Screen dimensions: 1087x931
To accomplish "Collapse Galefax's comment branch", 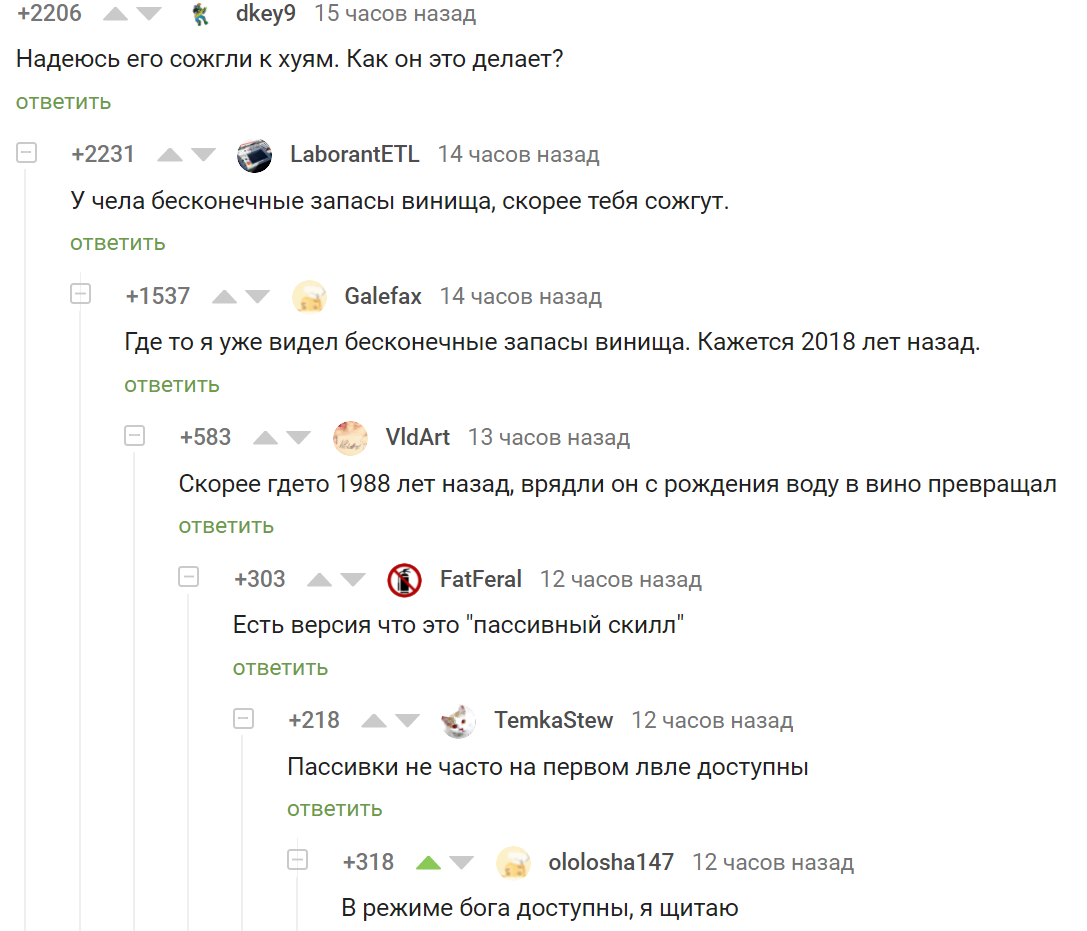I will (80, 294).
